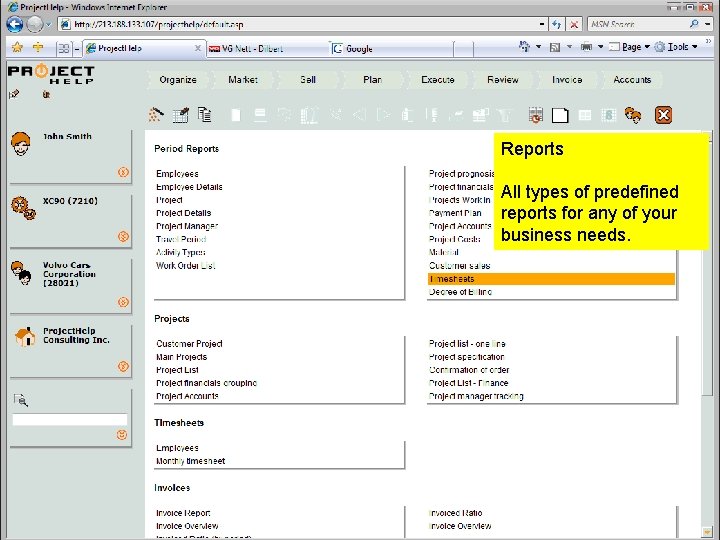Screen dimensions: 720x540
Task: Open the Employee Details report
Action: (189, 187)
